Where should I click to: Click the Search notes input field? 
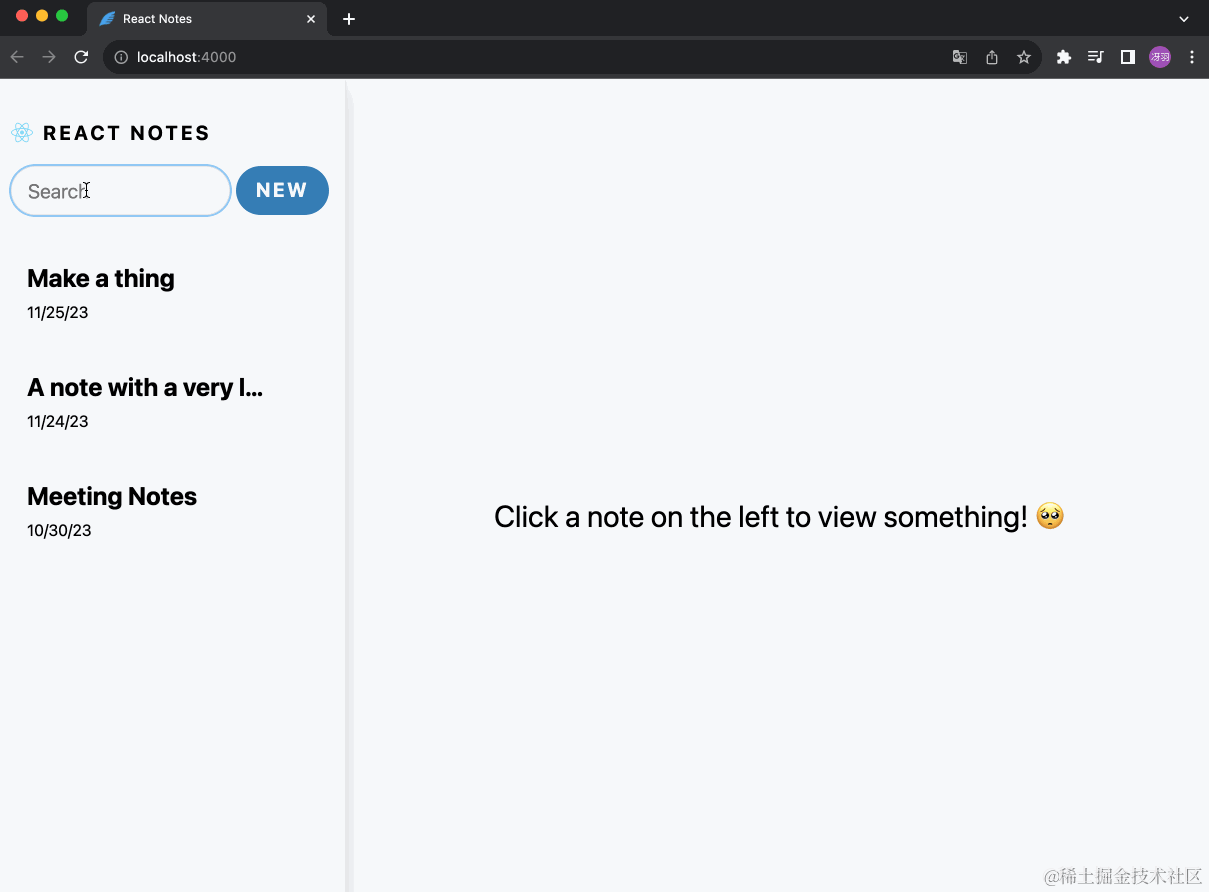point(120,190)
